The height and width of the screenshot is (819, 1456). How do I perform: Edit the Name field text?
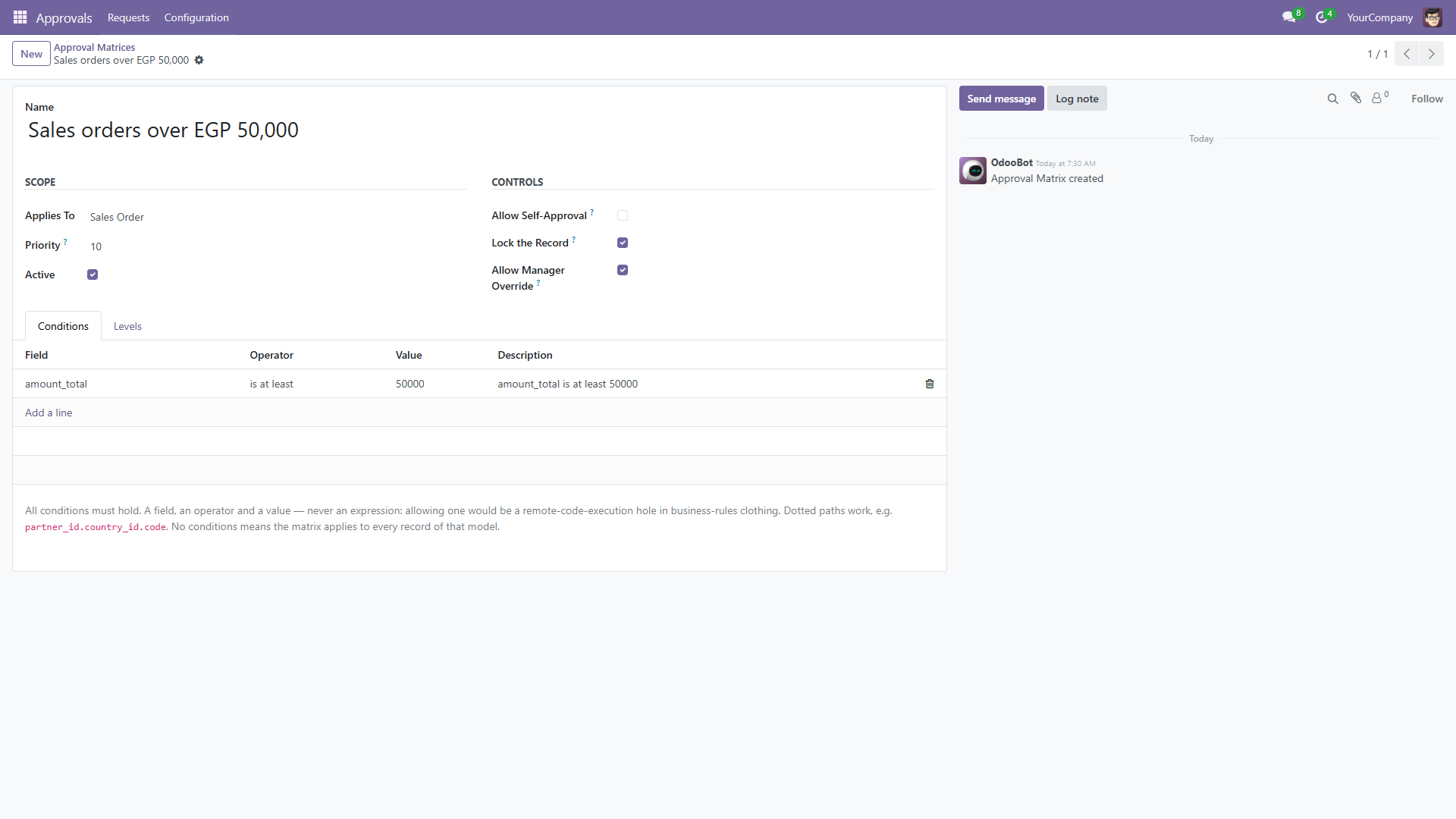(x=479, y=130)
